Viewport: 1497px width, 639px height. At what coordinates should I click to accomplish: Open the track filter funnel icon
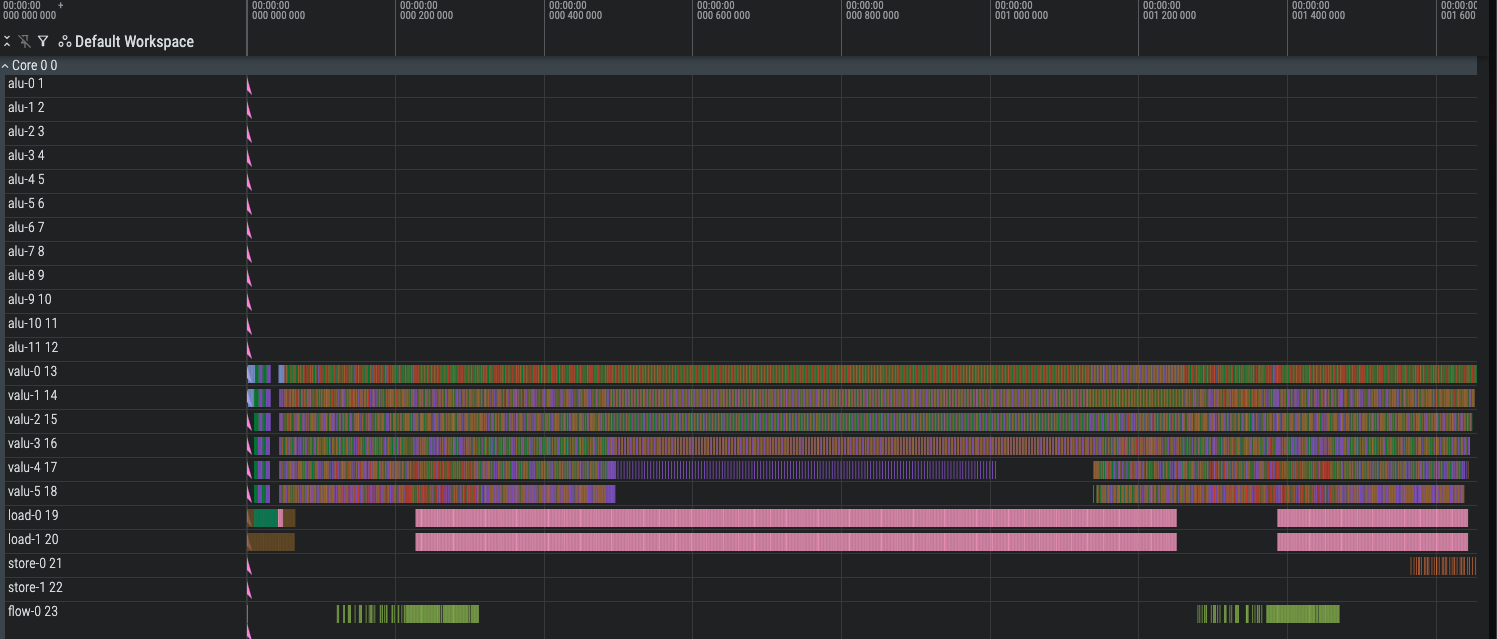click(43, 41)
